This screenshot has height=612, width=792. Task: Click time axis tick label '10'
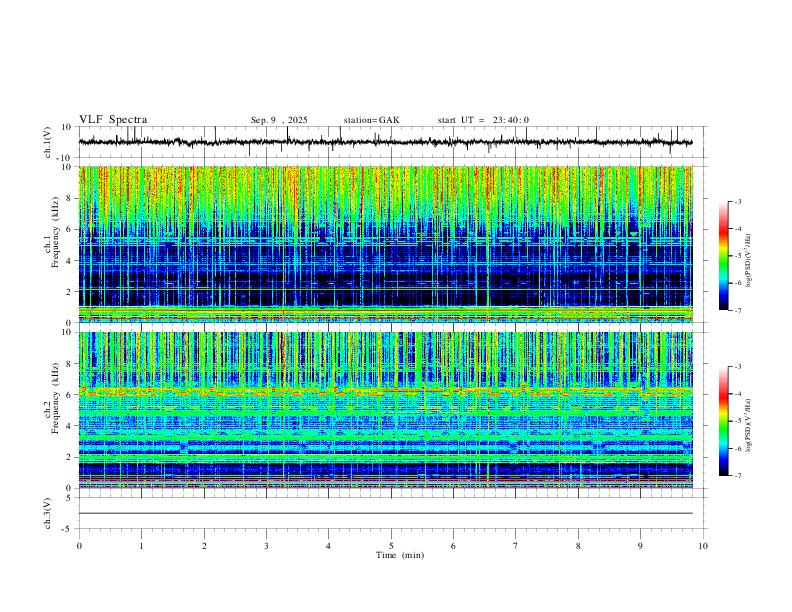tap(703, 546)
